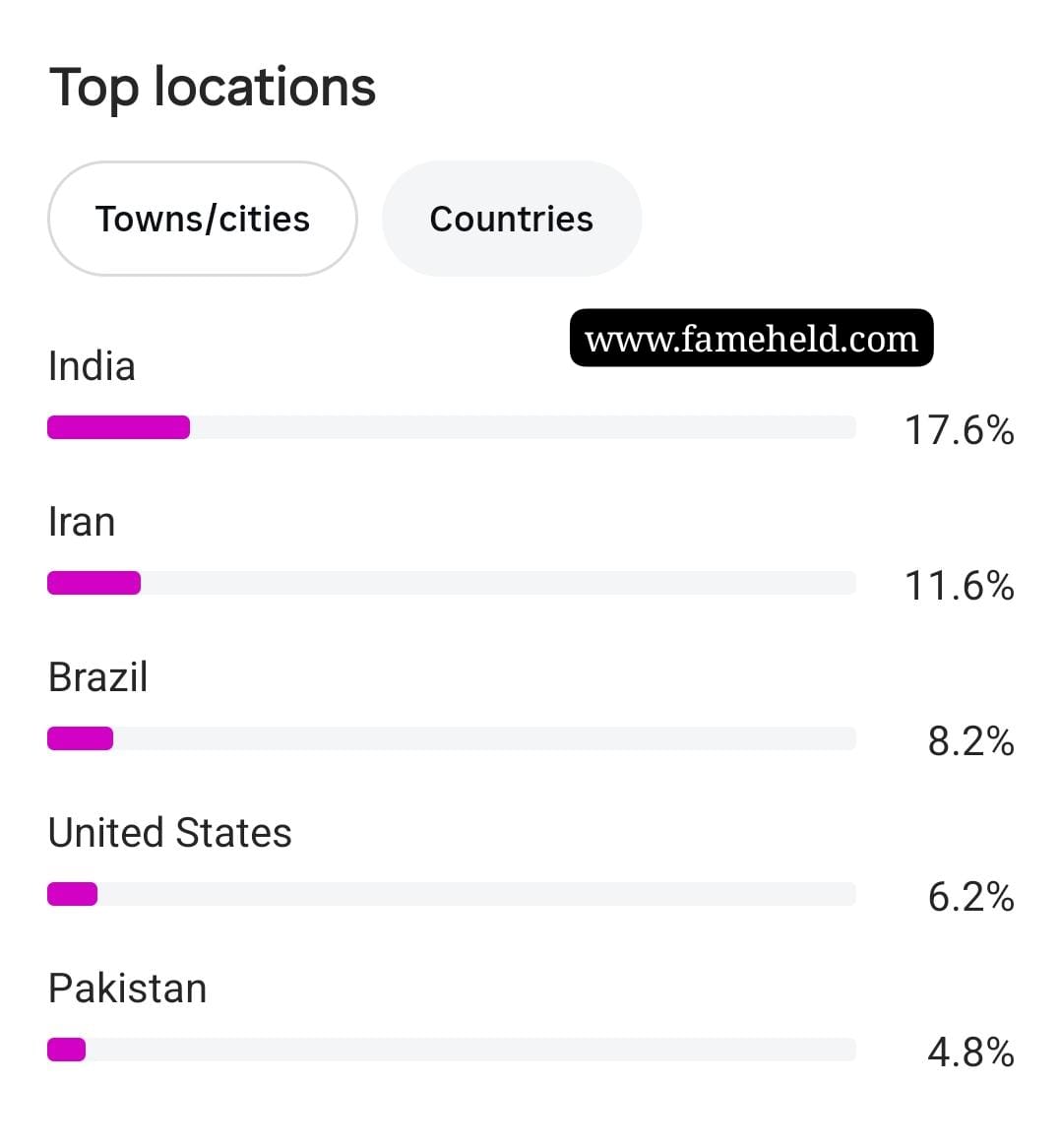Click Iran's magenta progress bar
This screenshot has height=1148, width=1061.
(x=94, y=583)
